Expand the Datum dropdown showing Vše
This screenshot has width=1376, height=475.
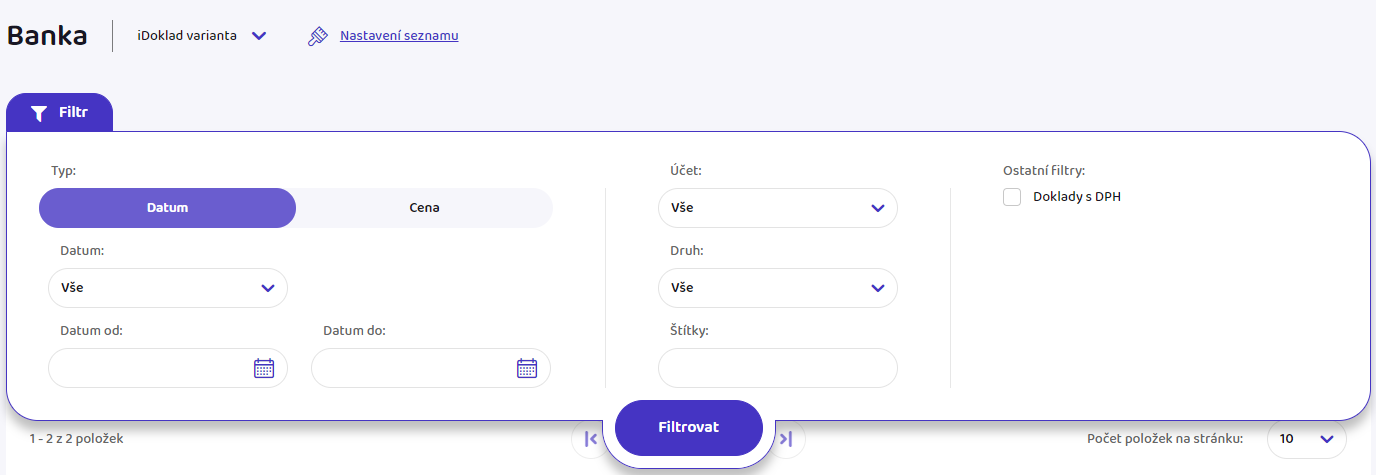[x=168, y=287]
